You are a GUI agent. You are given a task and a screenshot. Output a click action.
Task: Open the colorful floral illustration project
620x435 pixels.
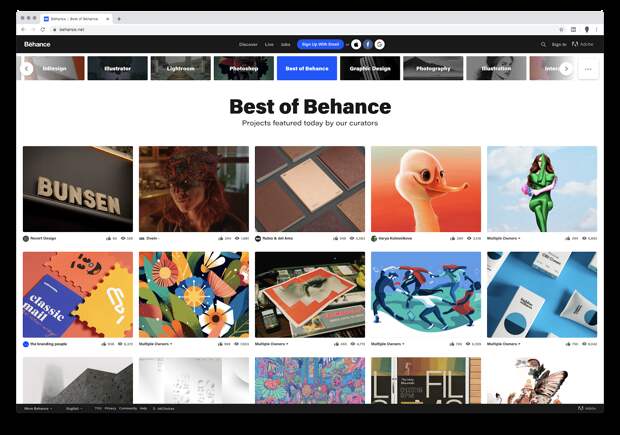[x=194, y=295]
